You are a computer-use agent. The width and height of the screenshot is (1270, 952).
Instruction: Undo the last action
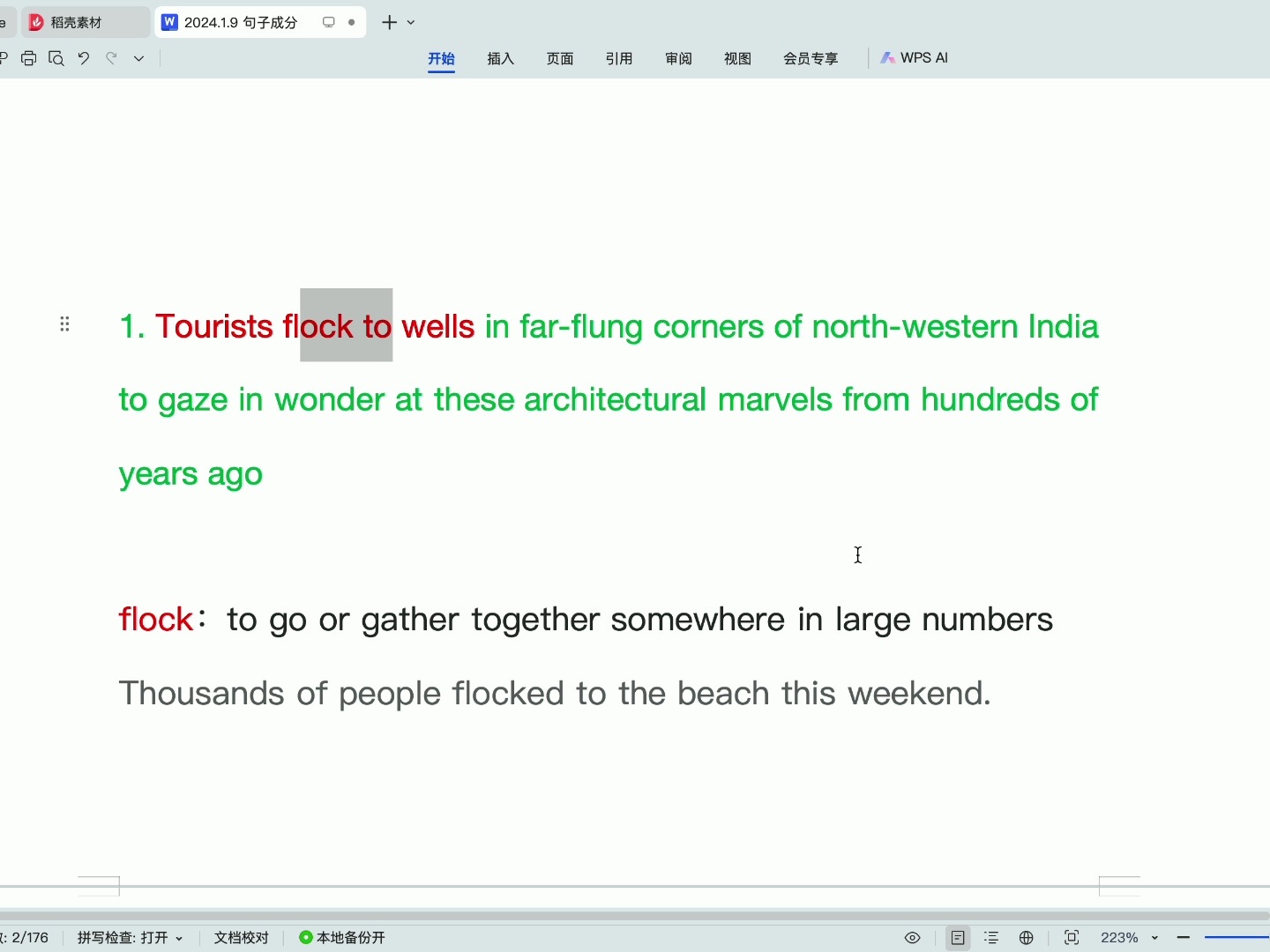pos(84,58)
